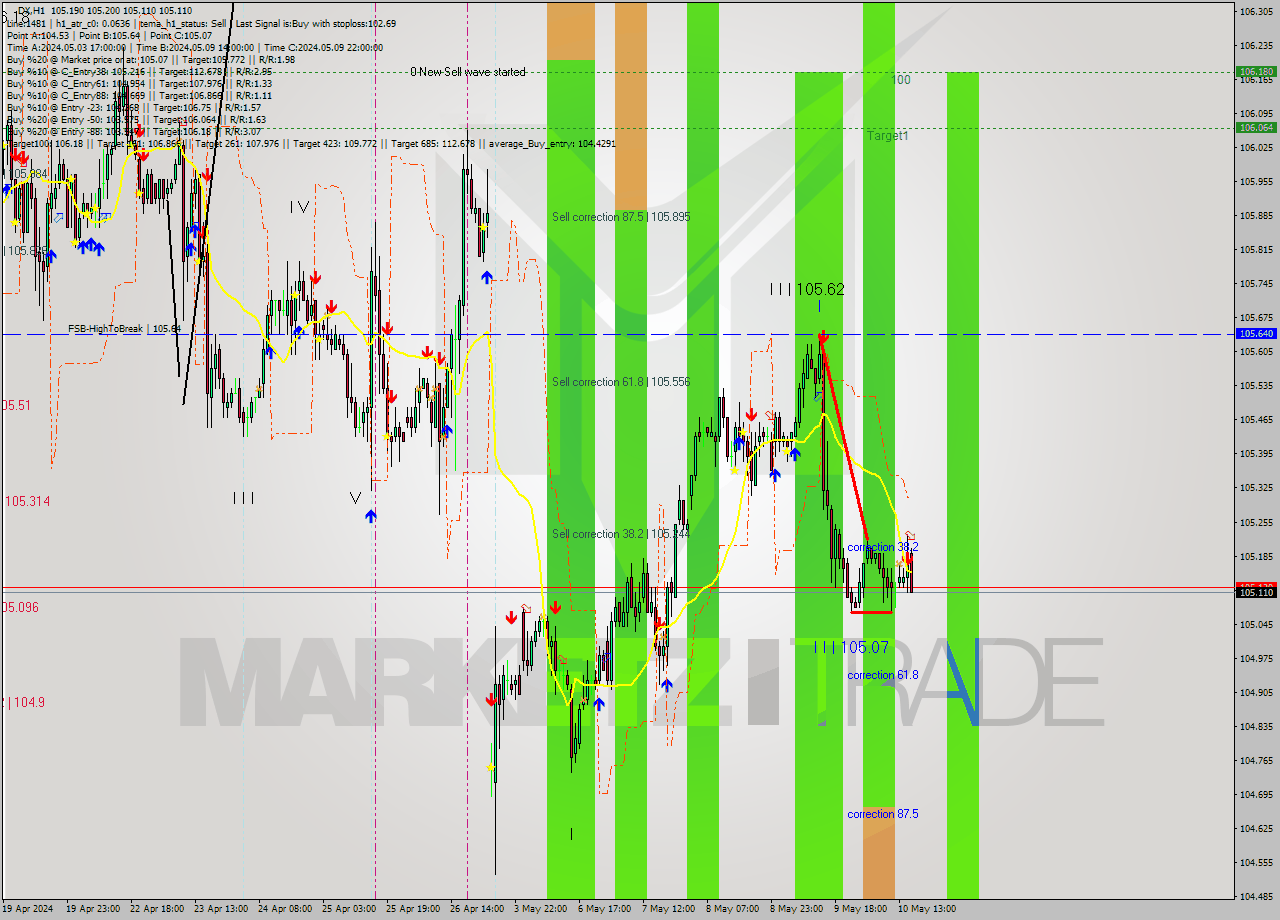Select the blue 'correction 87.5' label

click(x=883, y=814)
